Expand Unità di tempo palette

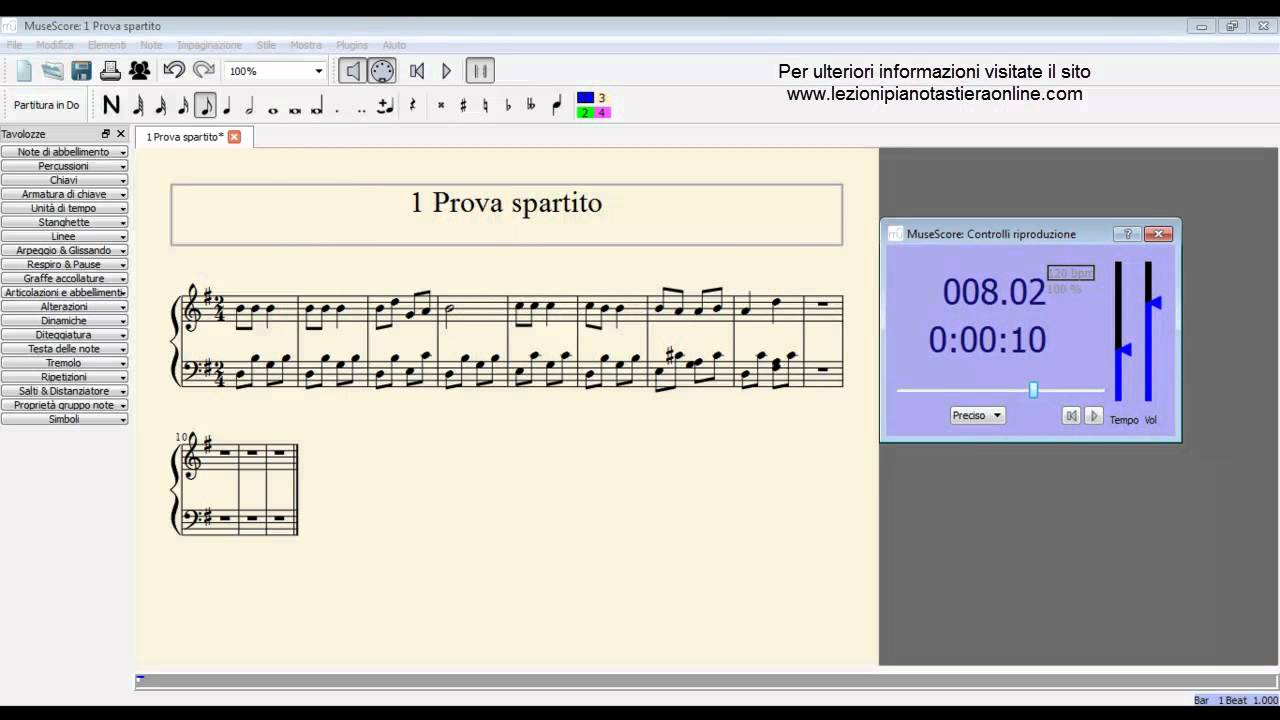pos(64,208)
